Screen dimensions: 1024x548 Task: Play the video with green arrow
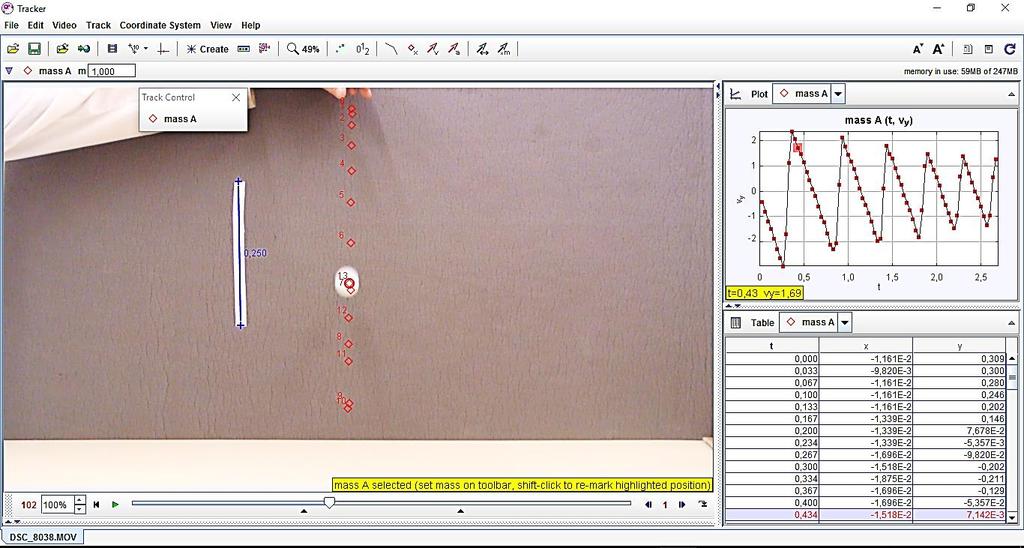(116, 504)
